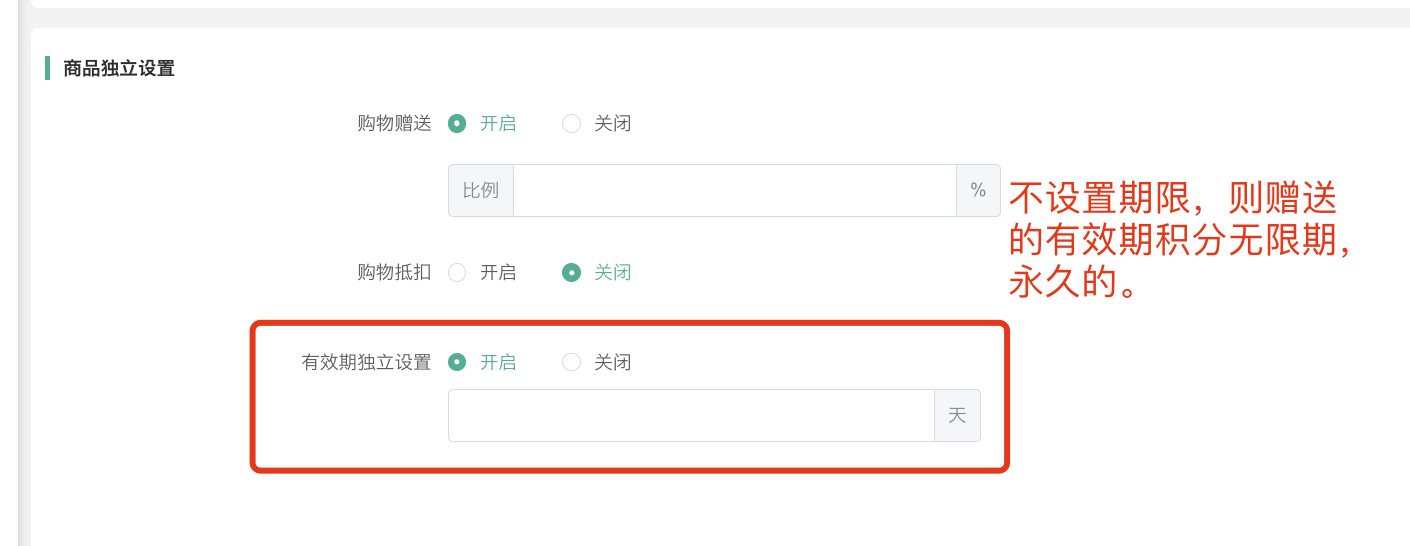
Task: Click the 购物赠送 field label
Action: (394, 124)
